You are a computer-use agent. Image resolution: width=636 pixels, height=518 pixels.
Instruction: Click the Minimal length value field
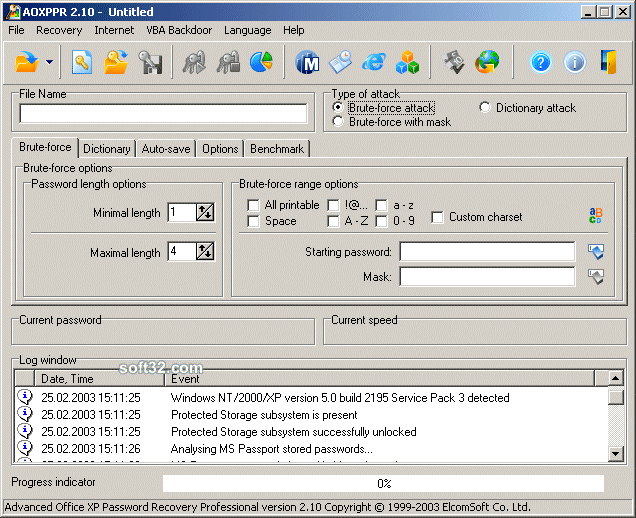click(182, 212)
